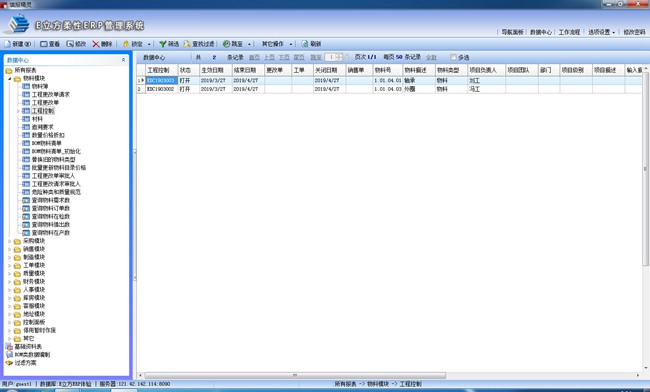This screenshot has height=392, width=650.
Task: Open 修改密码 in top menu
Action: click(x=634, y=32)
